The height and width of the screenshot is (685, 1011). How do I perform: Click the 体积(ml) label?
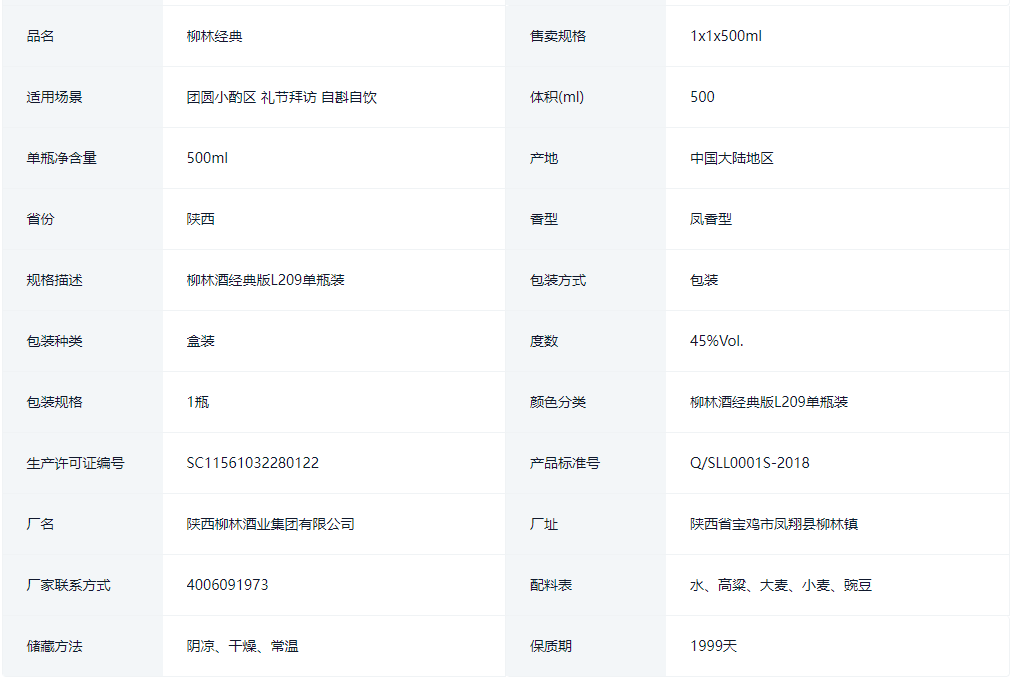[557, 97]
